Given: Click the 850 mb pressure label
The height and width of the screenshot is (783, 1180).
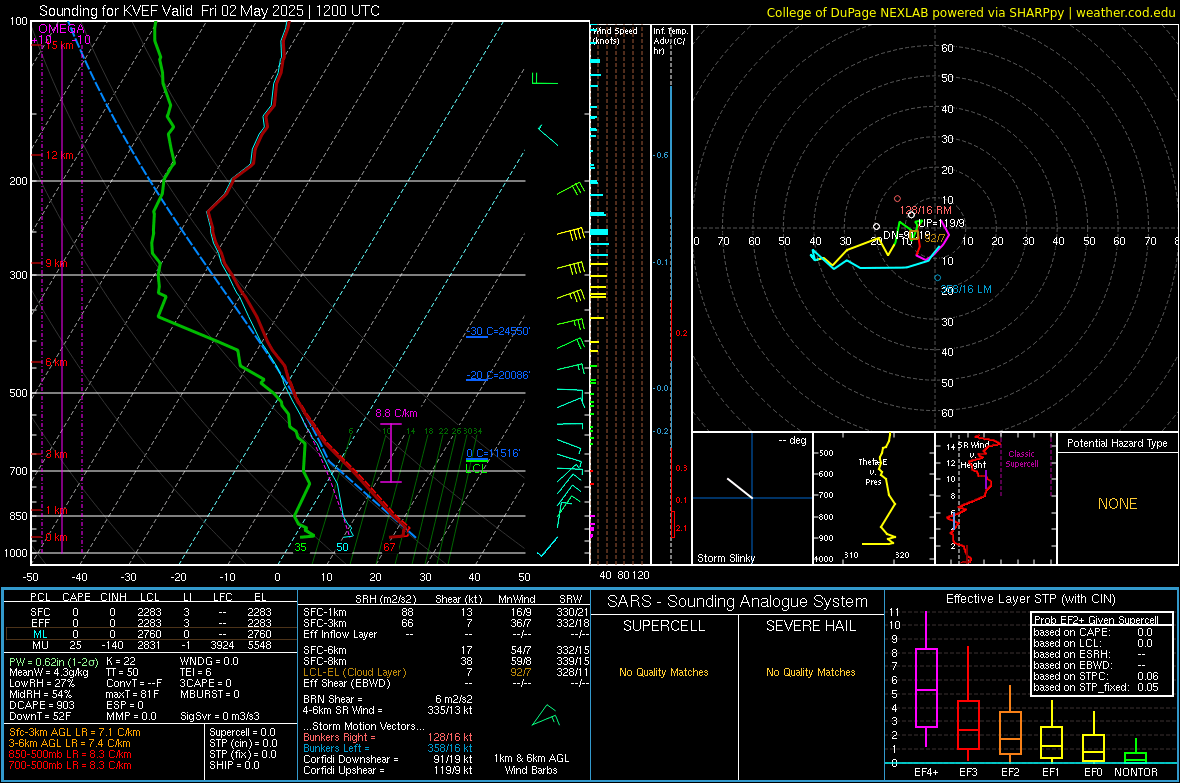Looking at the screenshot, I should [18, 516].
